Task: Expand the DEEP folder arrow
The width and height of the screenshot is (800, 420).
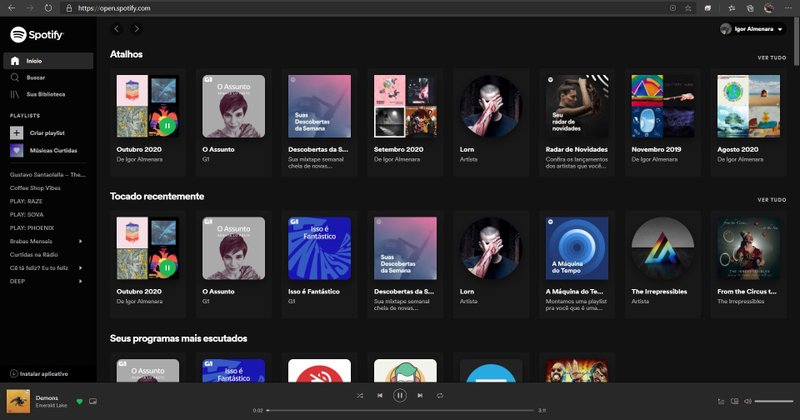Action: (x=80, y=281)
